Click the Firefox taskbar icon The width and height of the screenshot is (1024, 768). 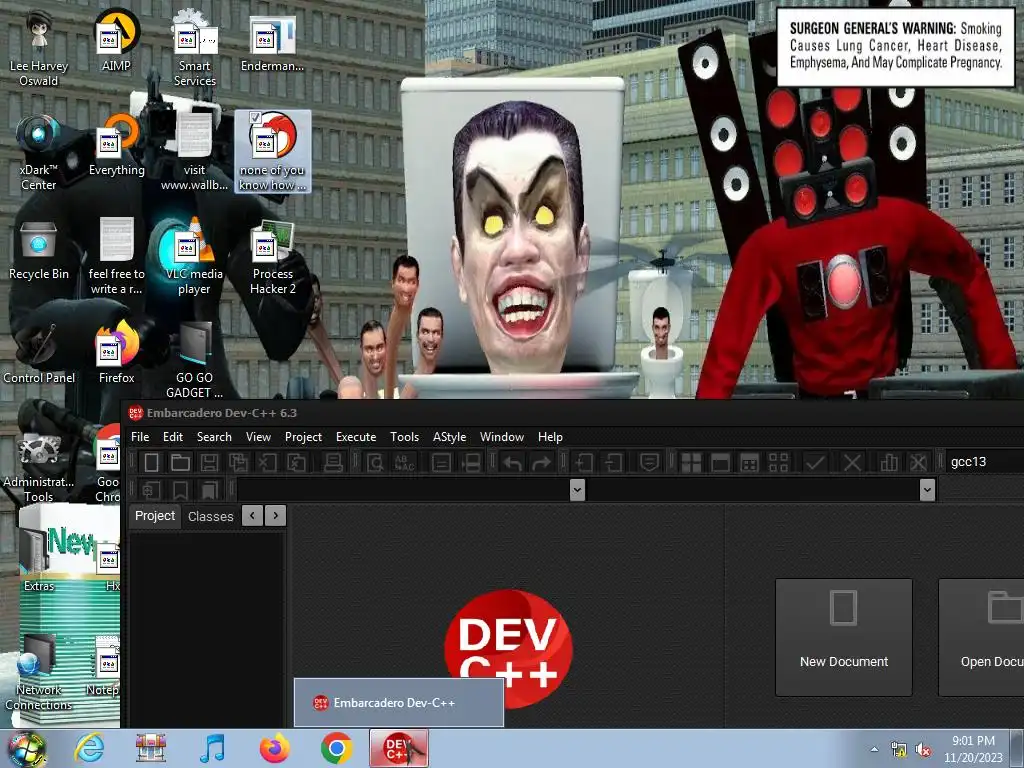click(274, 748)
